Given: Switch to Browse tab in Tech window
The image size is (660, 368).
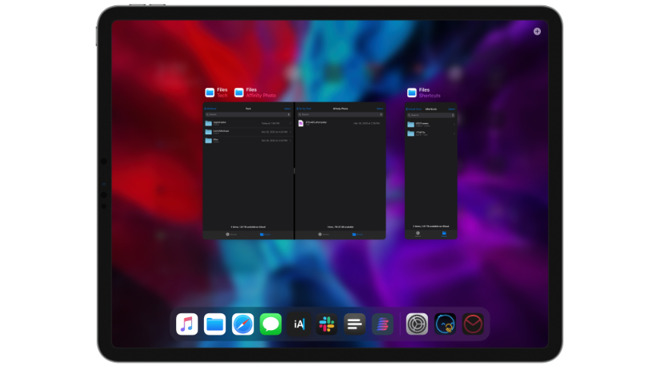Looking at the screenshot, I should 265,235.
